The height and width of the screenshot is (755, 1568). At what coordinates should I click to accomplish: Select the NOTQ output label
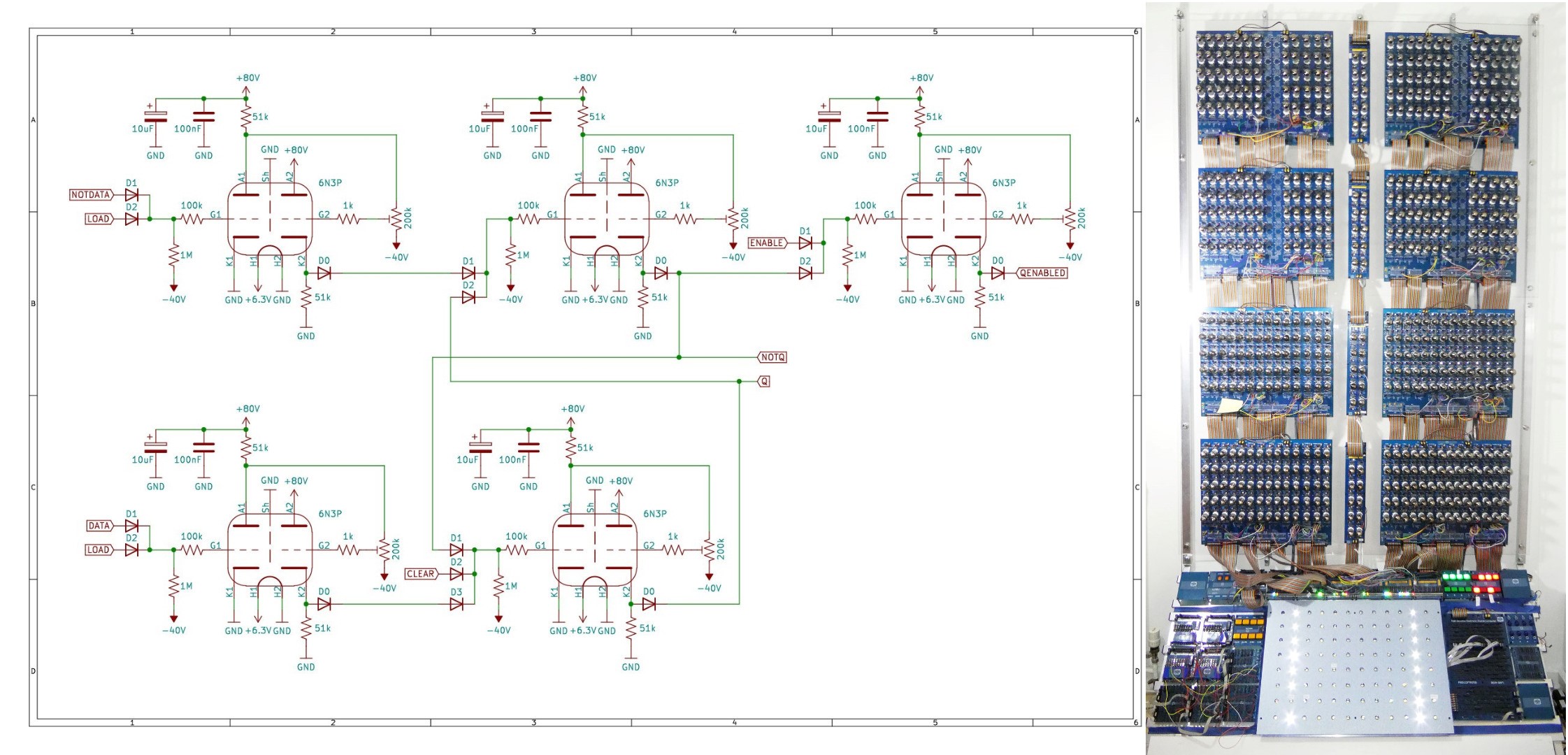pos(773,357)
